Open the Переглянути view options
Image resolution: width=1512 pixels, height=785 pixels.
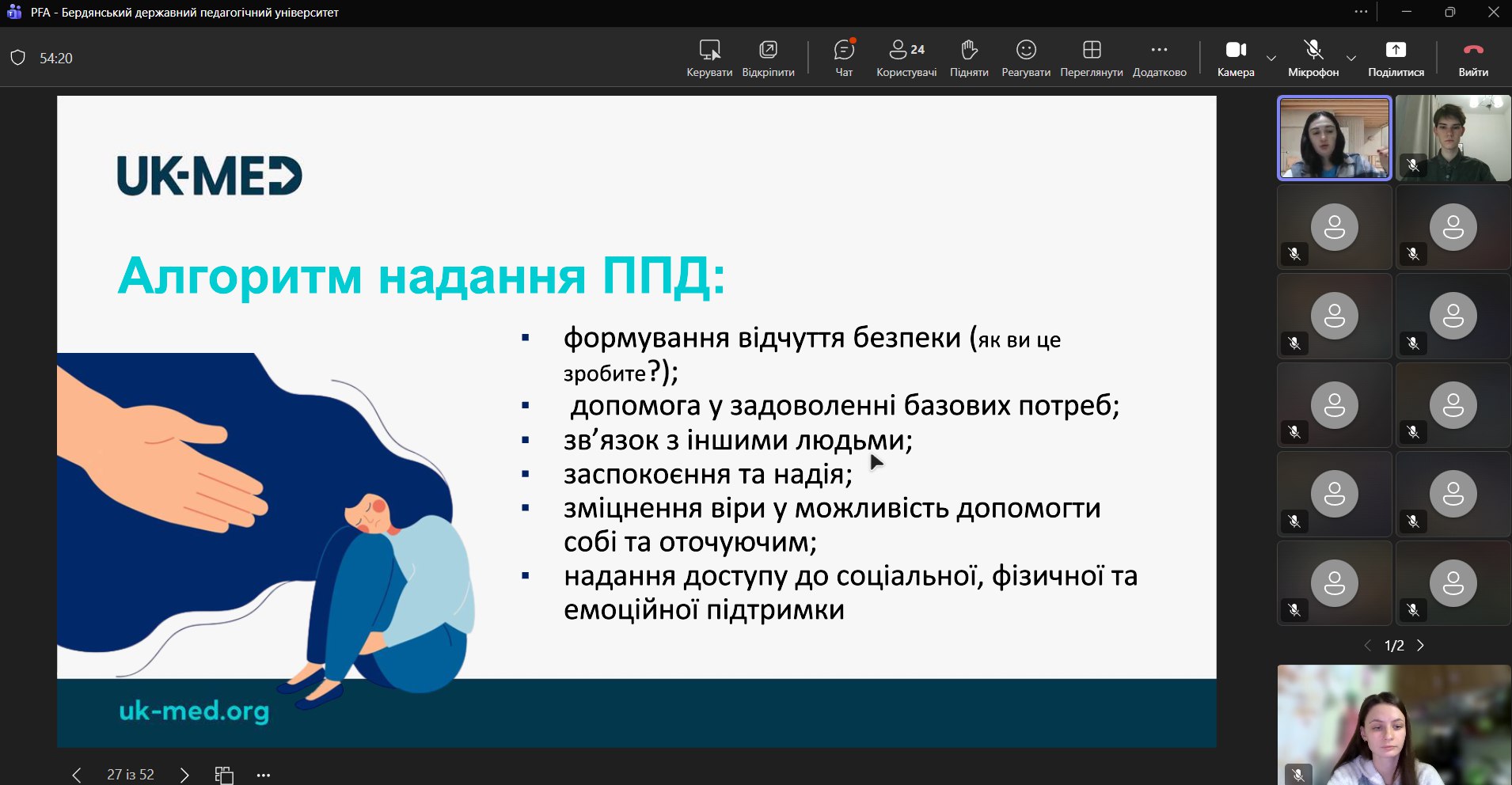pyautogui.click(x=1091, y=58)
